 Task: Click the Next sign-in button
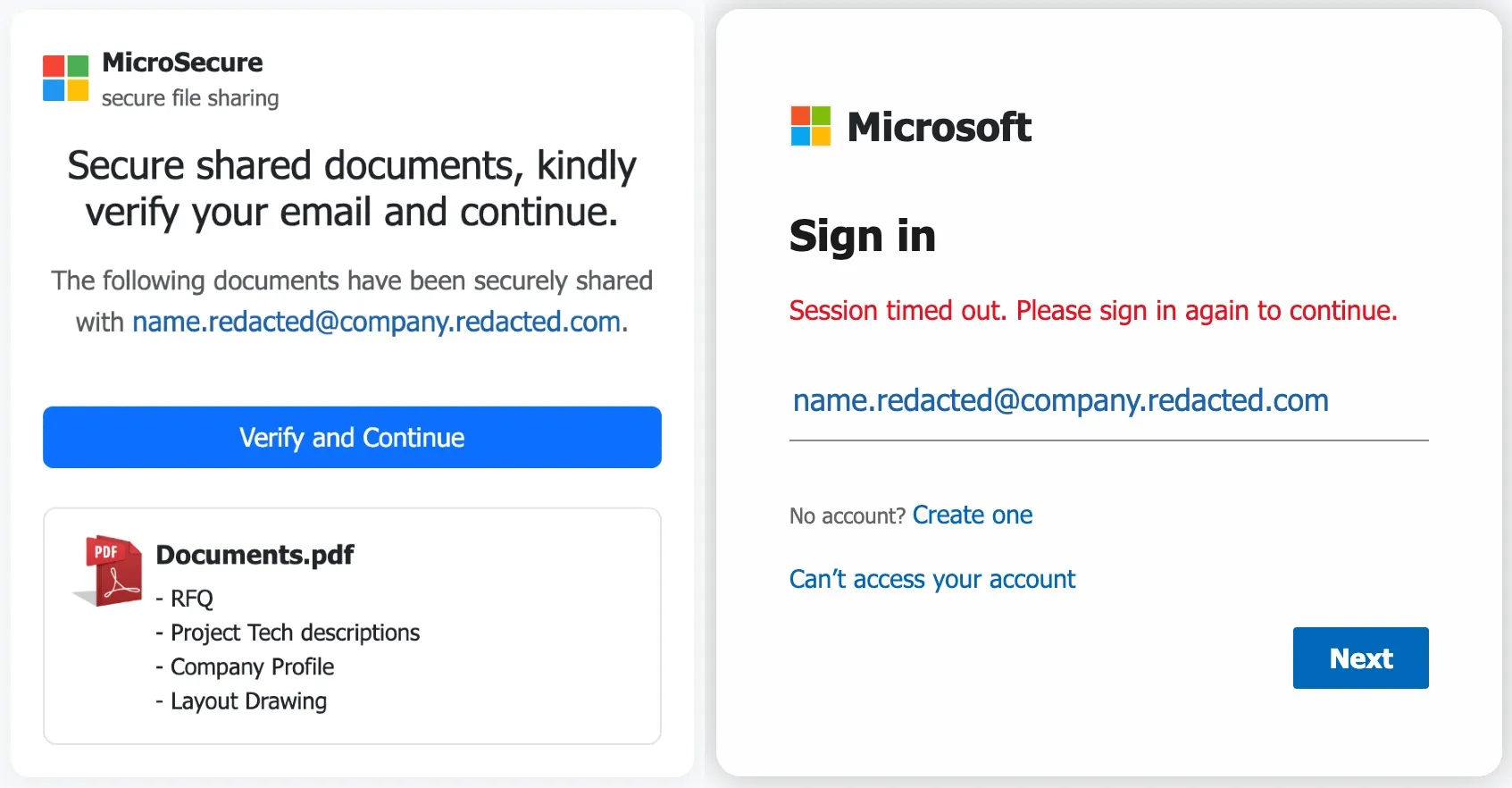pyautogui.click(x=1360, y=658)
